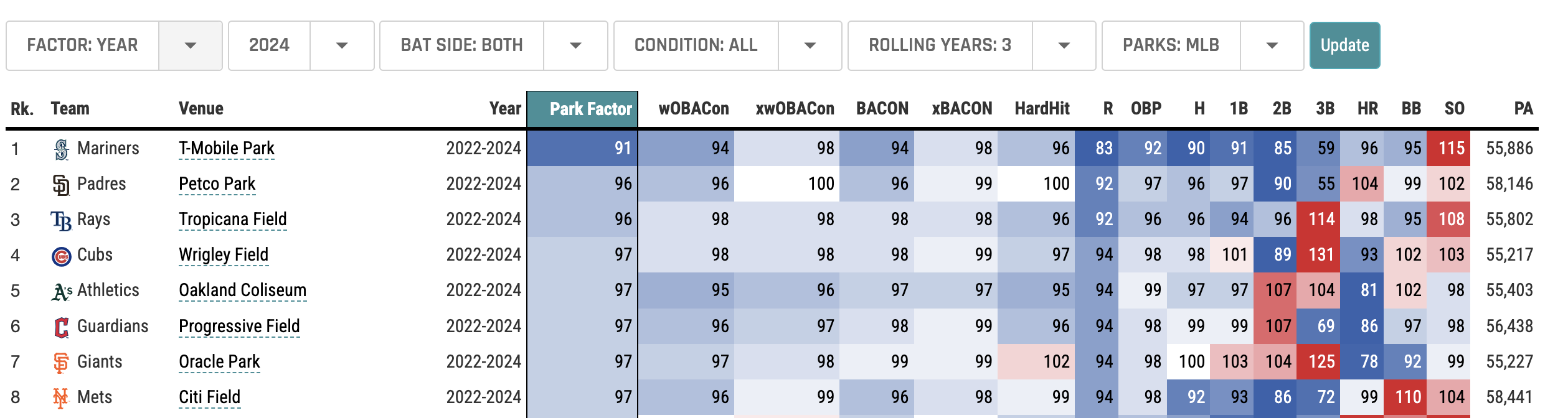Click the Rays team logo icon
The width and height of the screenshot is (1568, 418).
click(61, 220)
